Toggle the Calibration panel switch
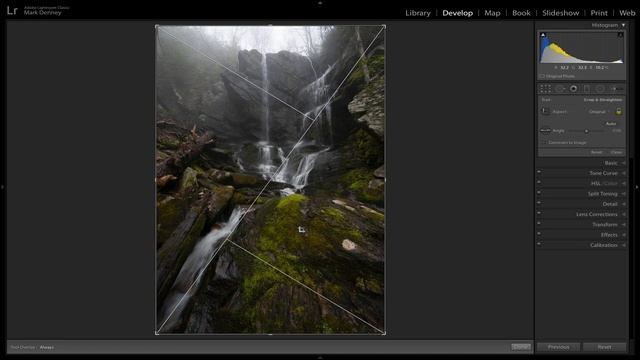This screenshot has width=640, height=360. (539, 244)
